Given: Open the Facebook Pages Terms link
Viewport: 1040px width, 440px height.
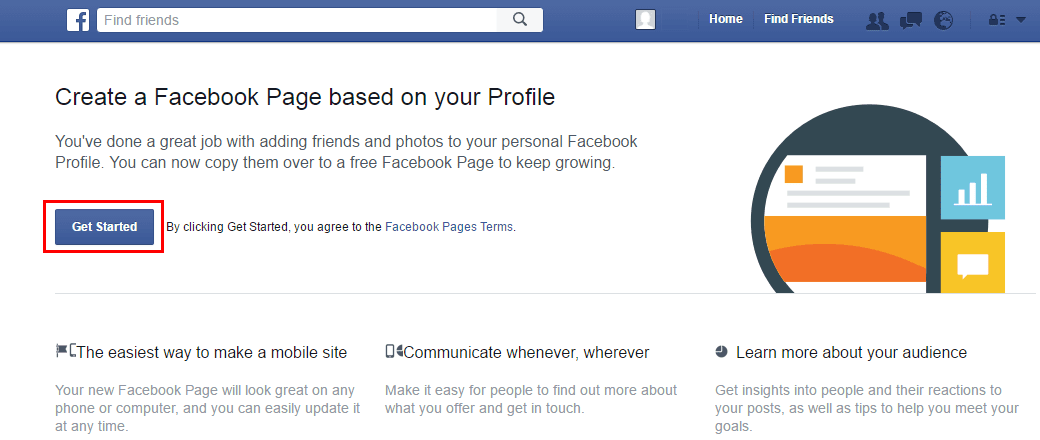Looking at the screenshot, I should pyautogui.click(x=449, y=227).
